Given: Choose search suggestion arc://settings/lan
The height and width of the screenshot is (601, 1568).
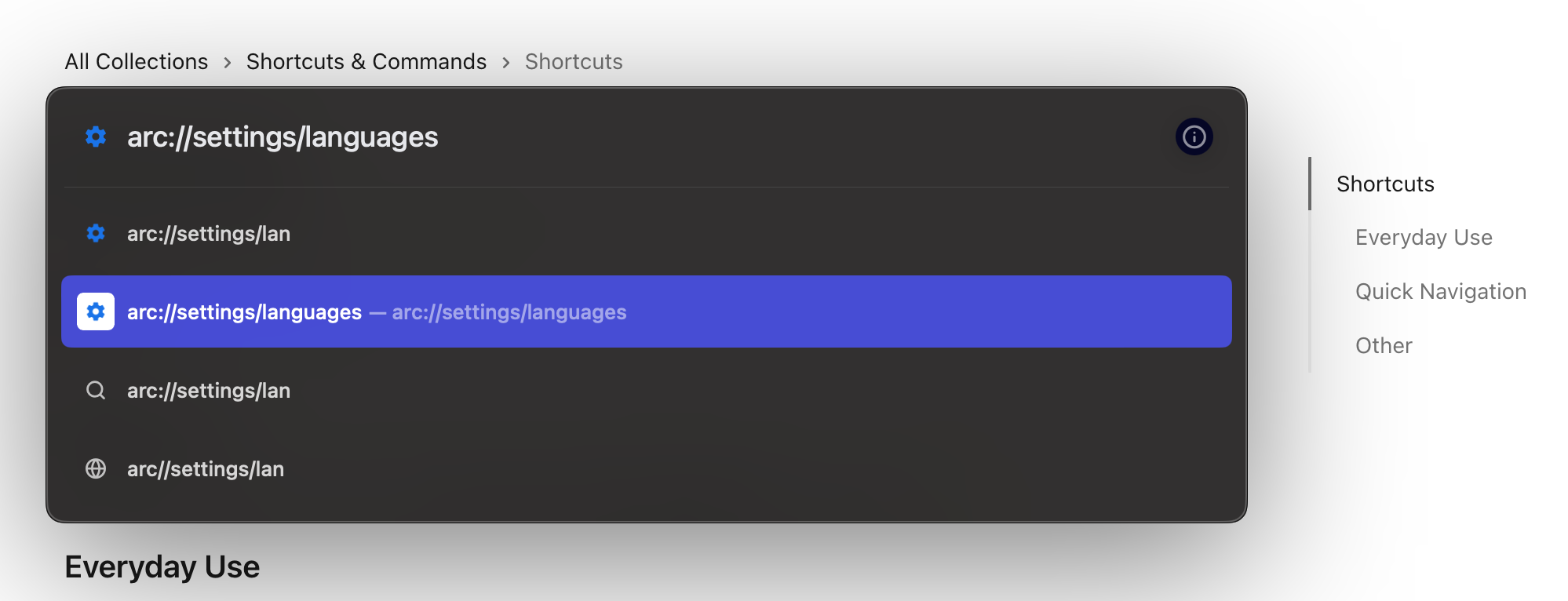Looking at the screenshot, I should pyautogui.click(x=647, y=390).
